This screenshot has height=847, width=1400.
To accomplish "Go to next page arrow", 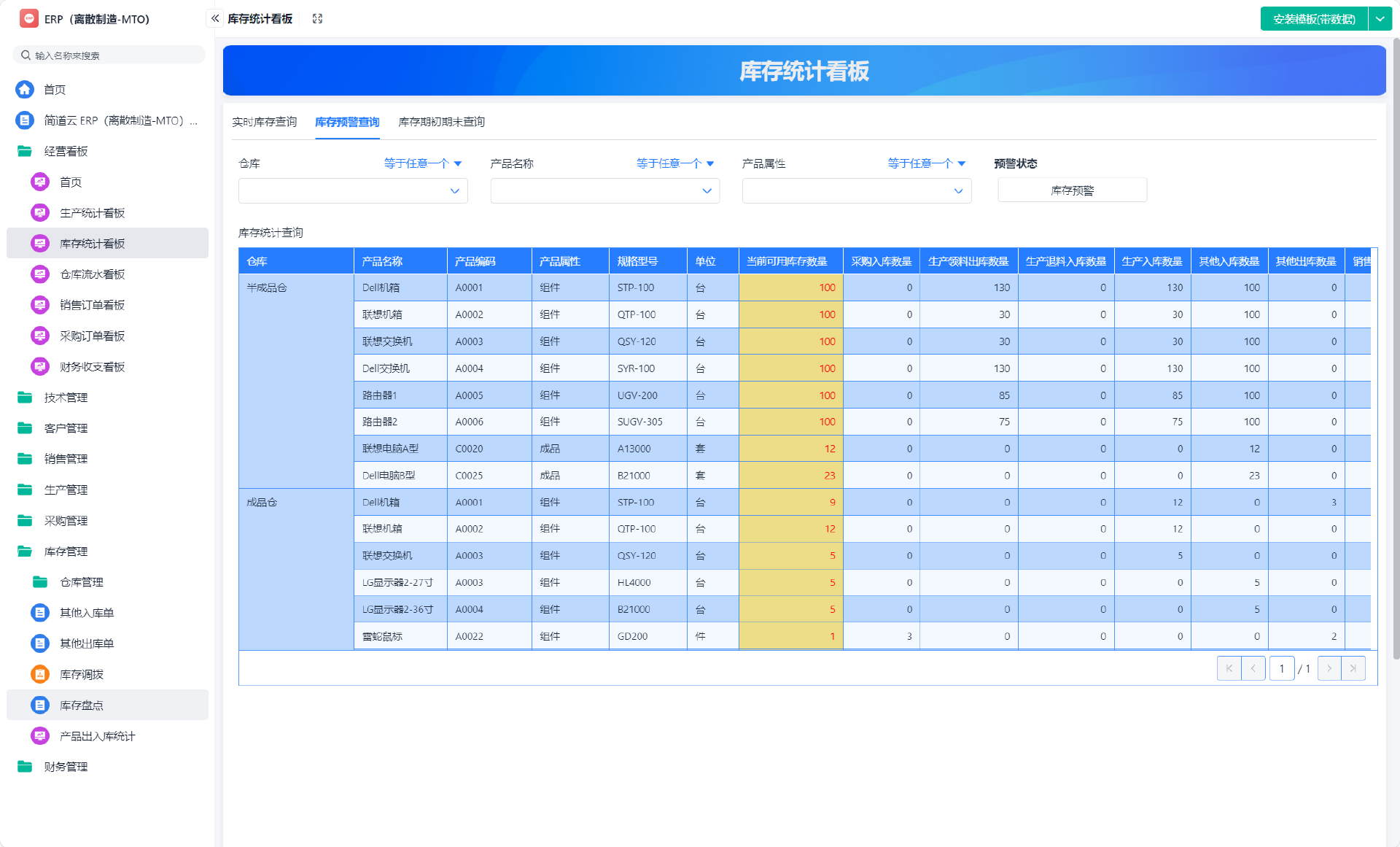I will point(1329,668).
